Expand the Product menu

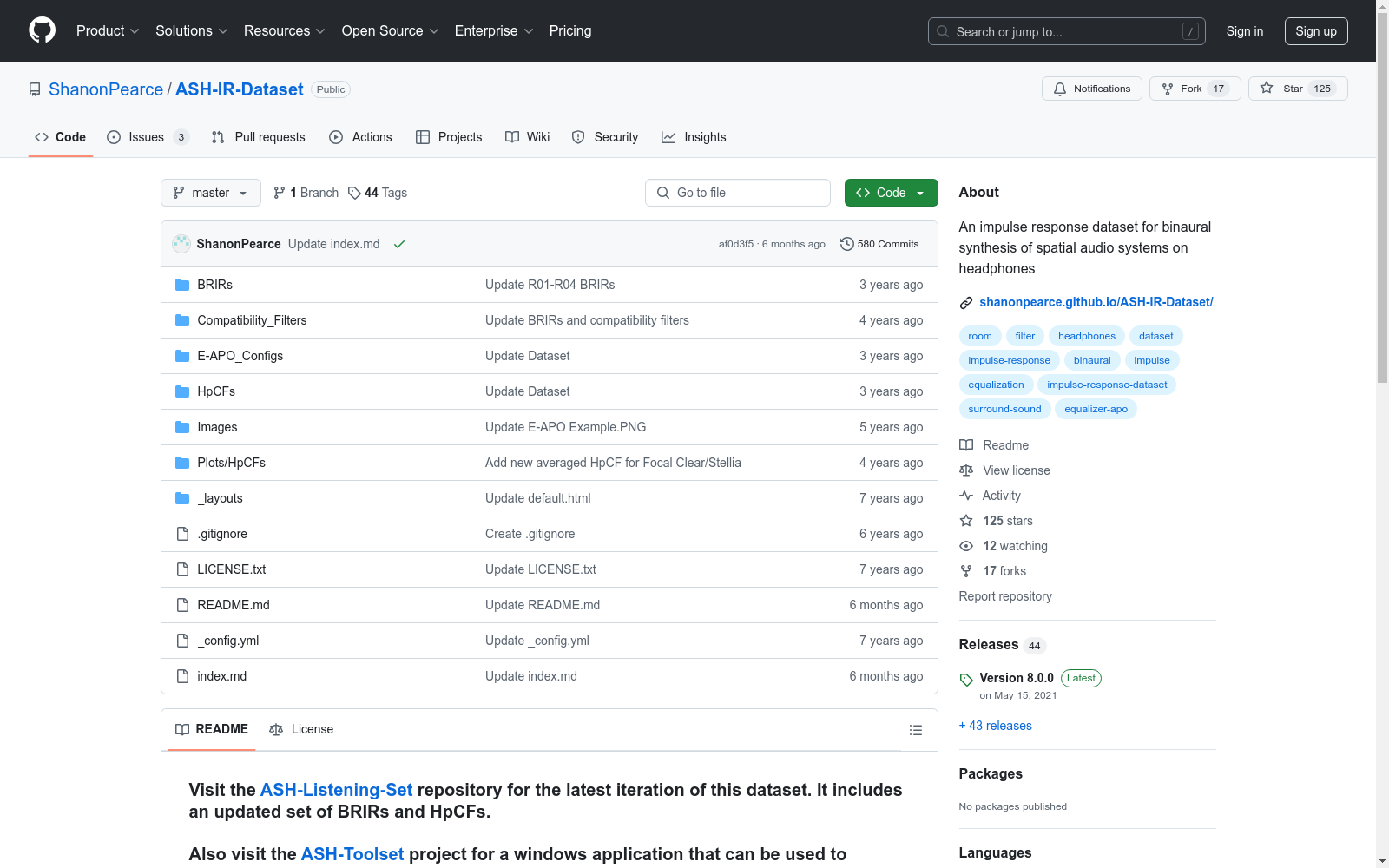click(108, 30)
